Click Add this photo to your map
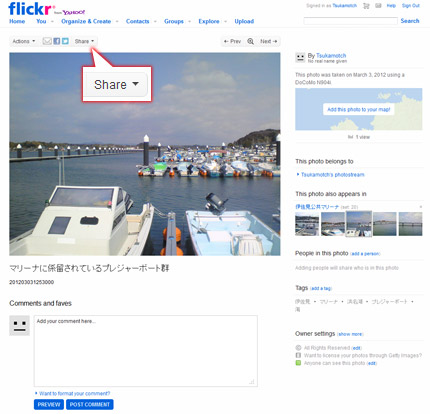430x414 pixels. [359, 109]
